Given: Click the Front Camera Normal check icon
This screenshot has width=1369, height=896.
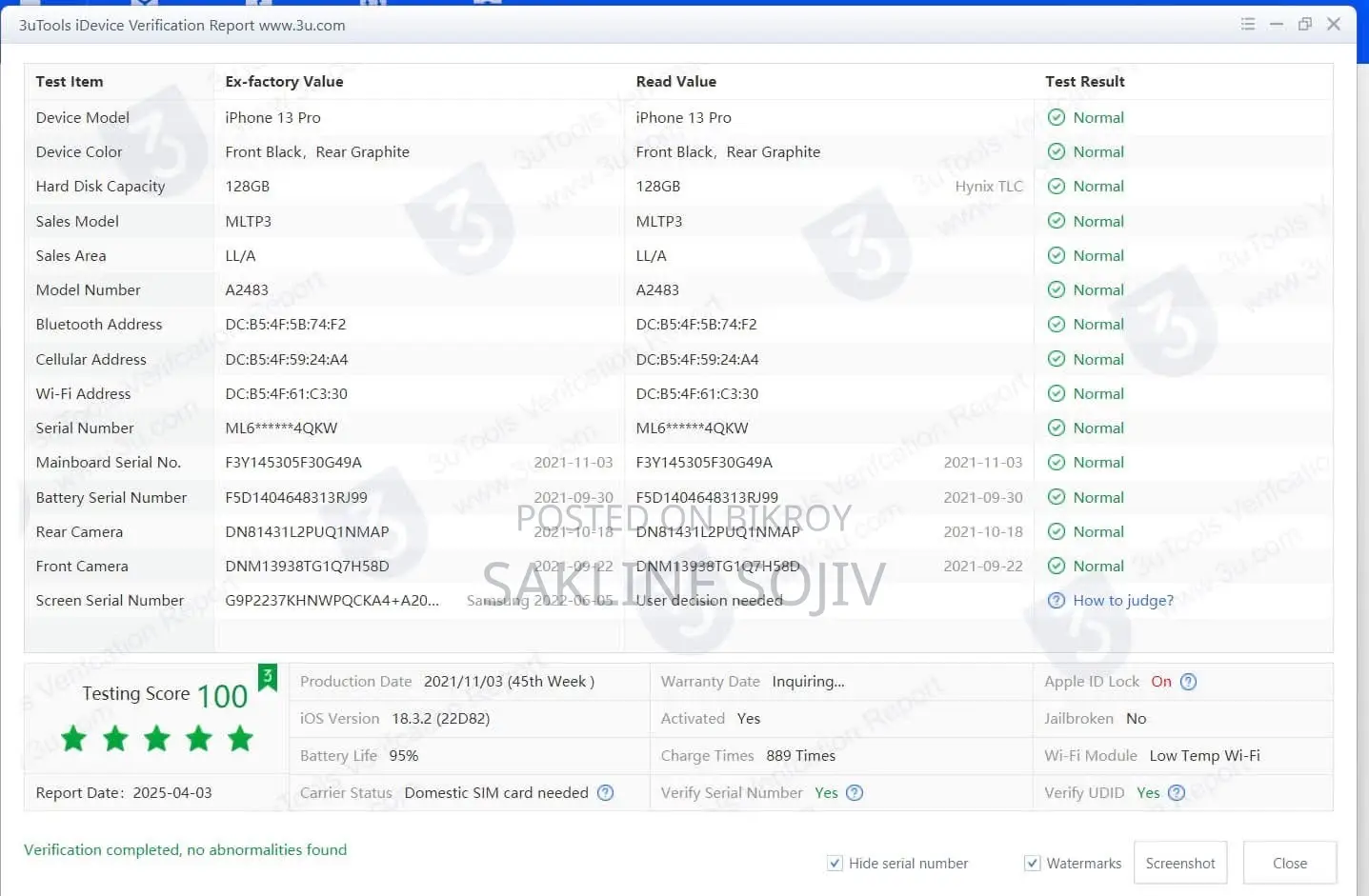Looking at the screenshot, I should pyautogui.click(x=1056, y=566).
